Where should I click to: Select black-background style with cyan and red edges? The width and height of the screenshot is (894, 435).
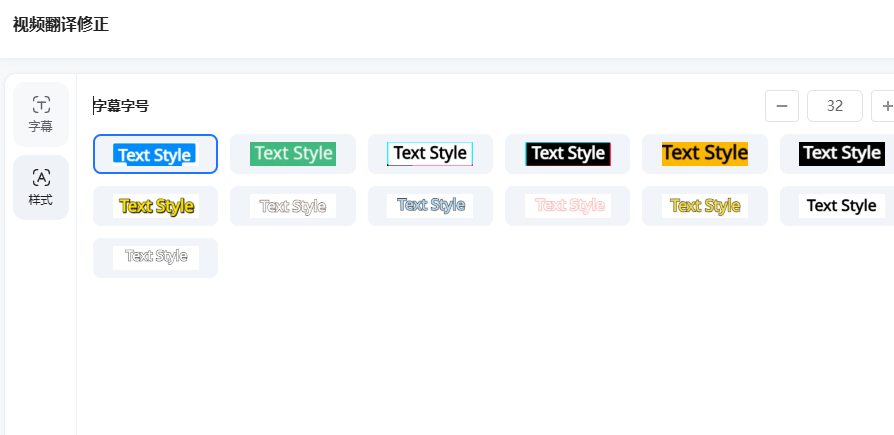click(x=567, y=154)
